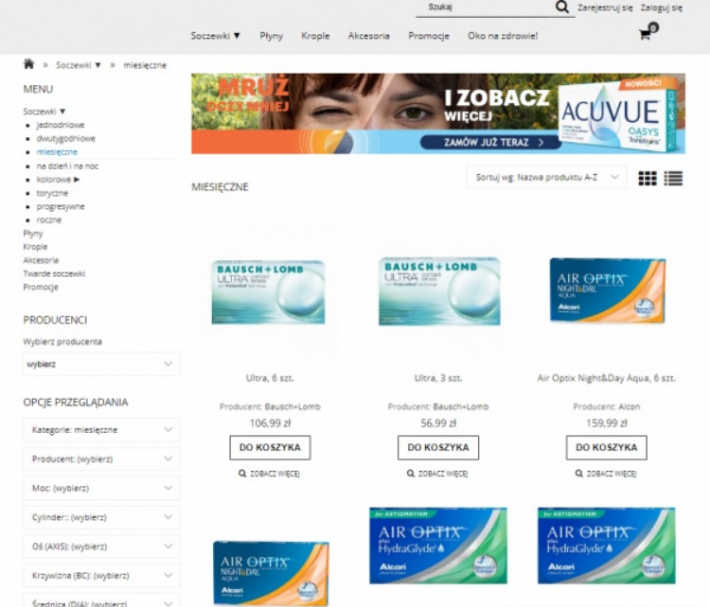The image size is (710, 607).
Task: Click the 'Zaloguj się' link
Action: [x=662, y=7]
